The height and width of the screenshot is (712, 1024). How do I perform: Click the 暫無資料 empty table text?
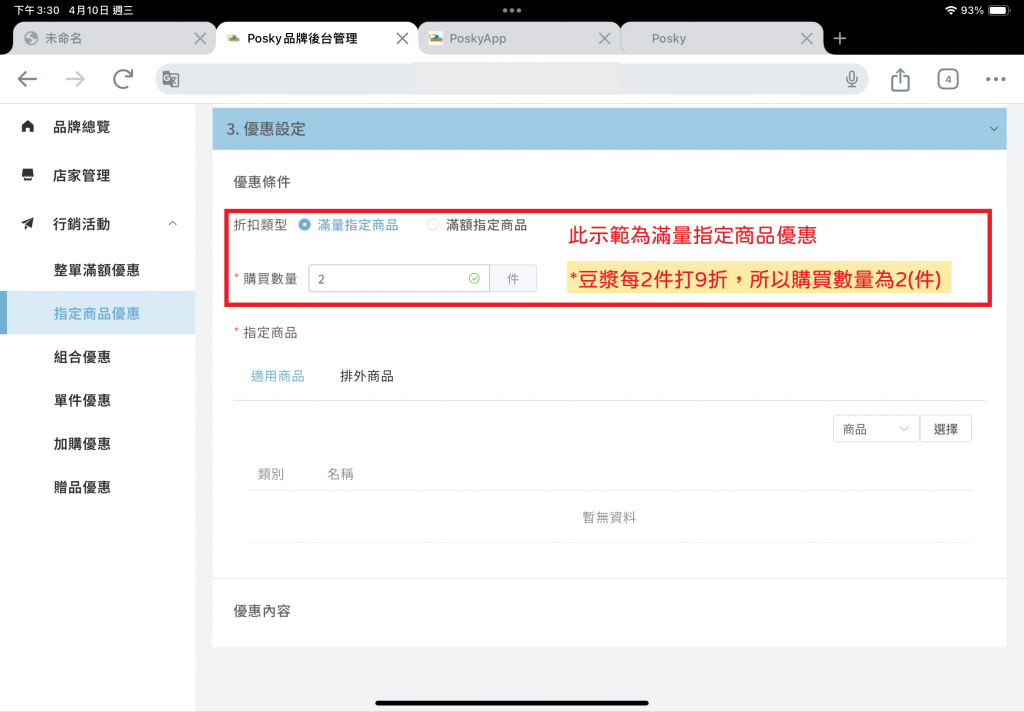coord(609,517)
